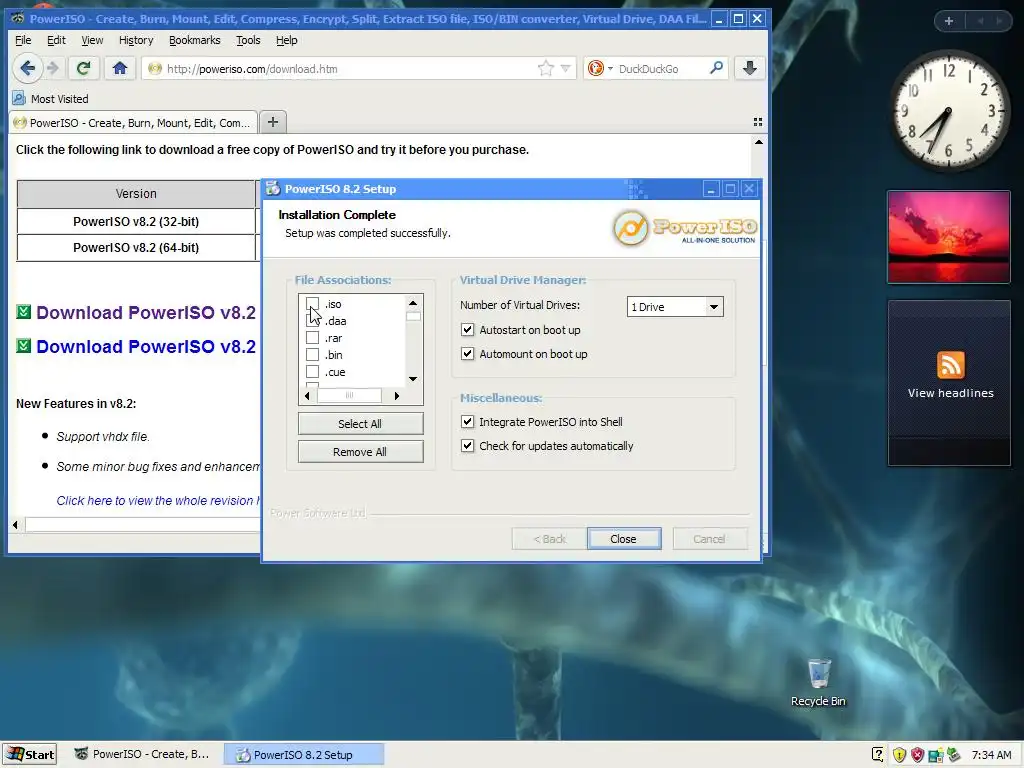The height and width of the screenshot is (768, 1024).
Task: Untick Integrate PowerISO into Shell
Action: pyautogui.click(x=468, y=422)
